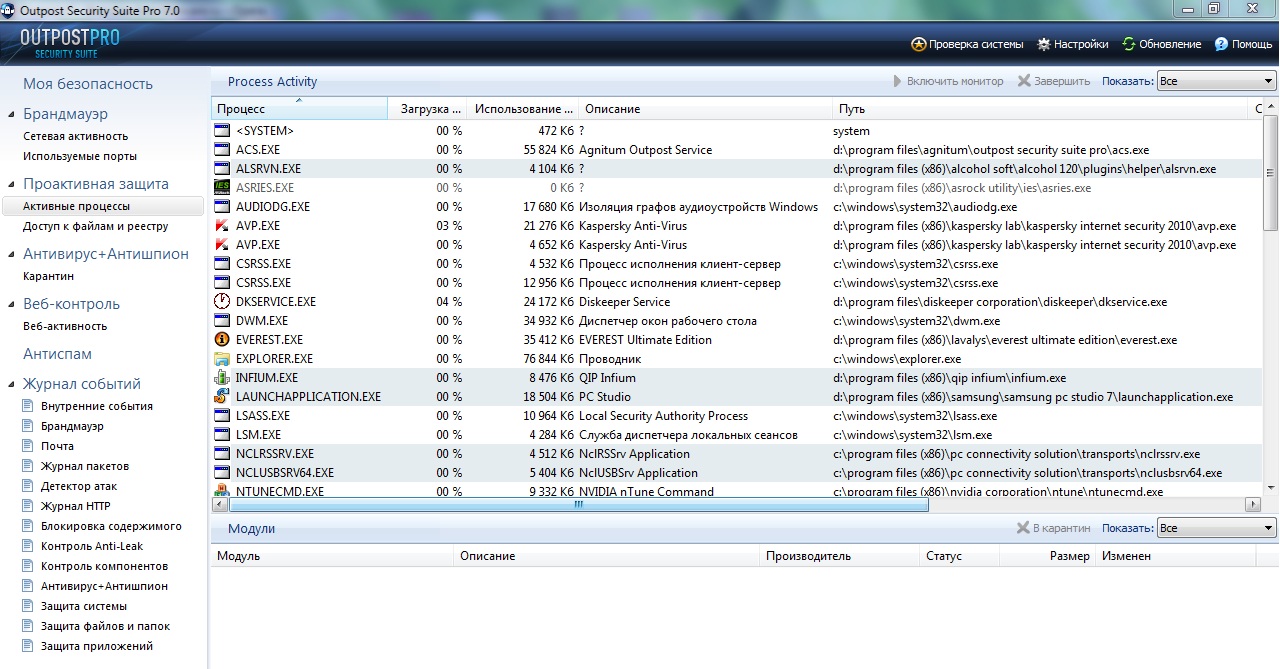Click the EVEREST.EXE info icon

pos(222,340)
